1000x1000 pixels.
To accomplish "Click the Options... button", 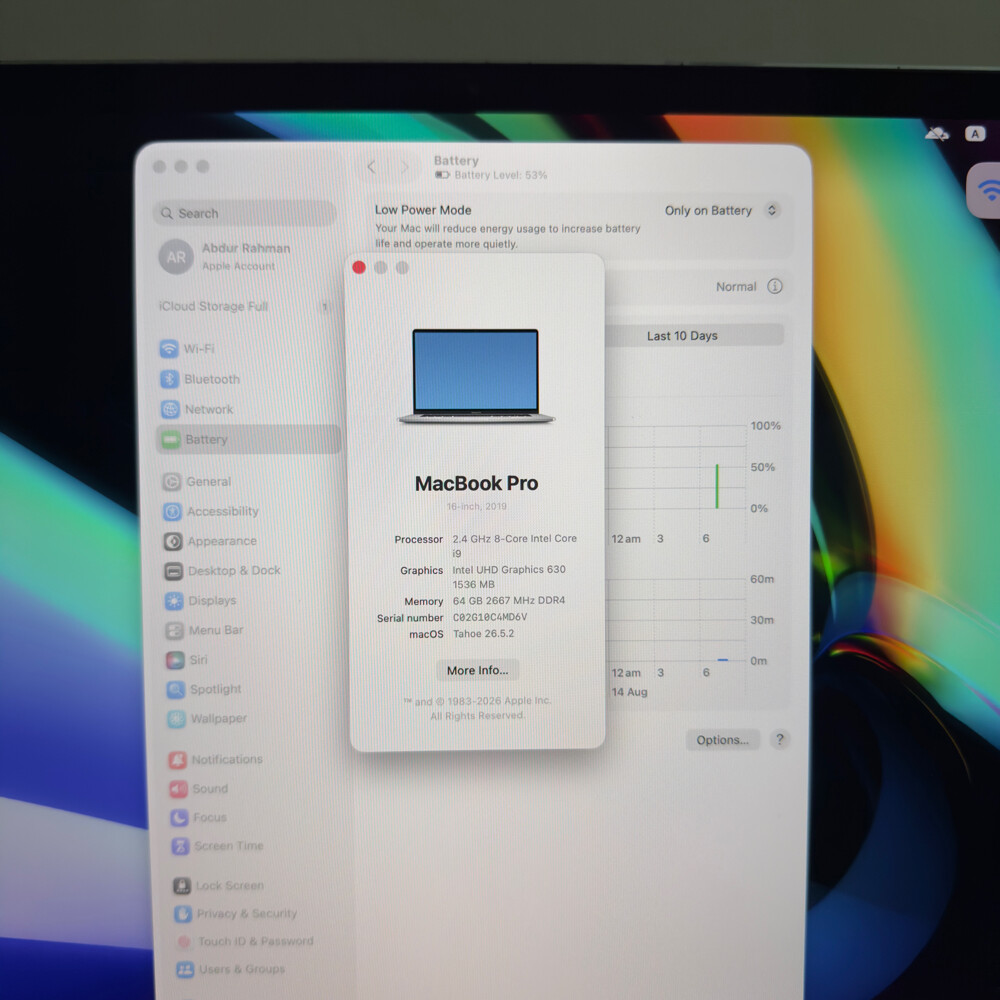I will click(x=723, y=740).
